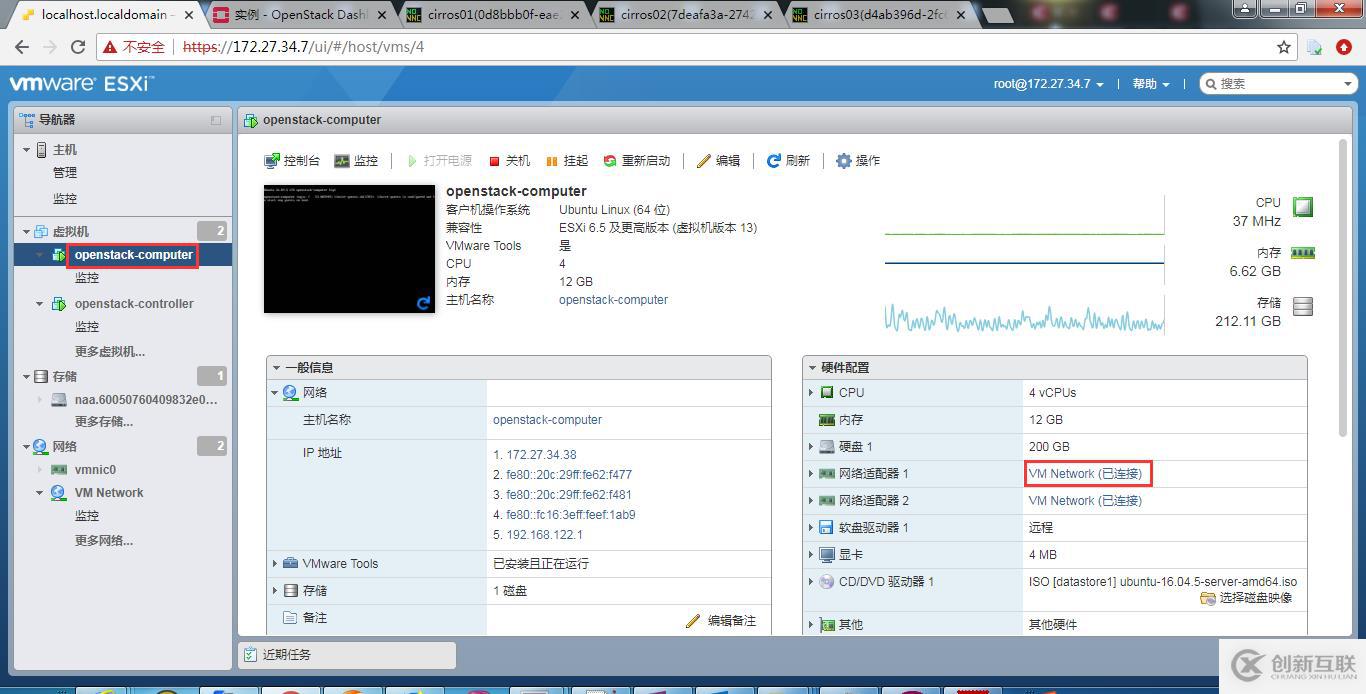Collapse the 网络 section in general info

tap(275, 393)
